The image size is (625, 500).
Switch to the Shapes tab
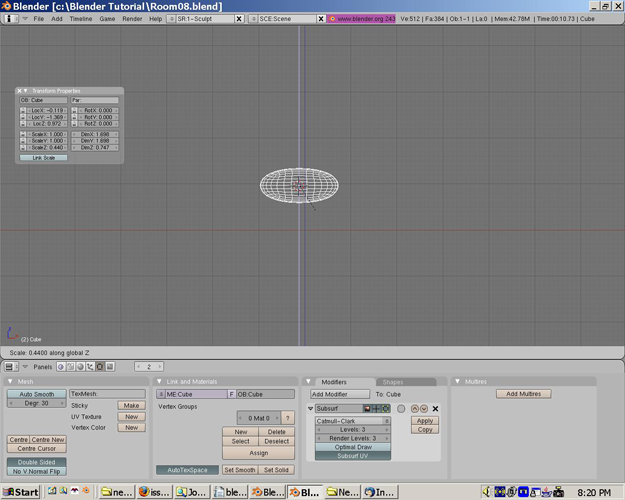pyautogui.click(x=393, y=382)
